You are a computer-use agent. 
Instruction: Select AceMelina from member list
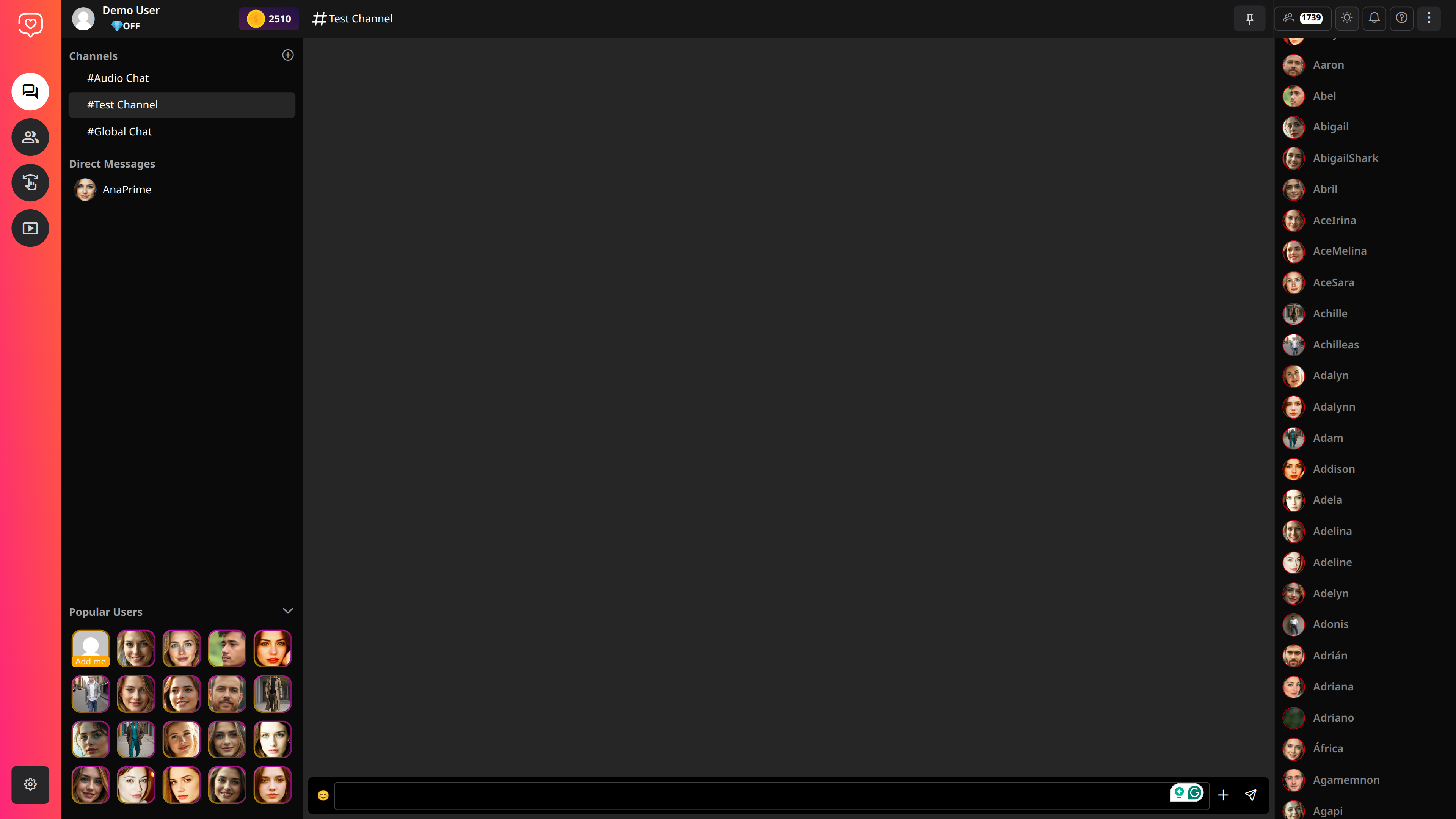pyautogui.click(x=1365, y=251)
